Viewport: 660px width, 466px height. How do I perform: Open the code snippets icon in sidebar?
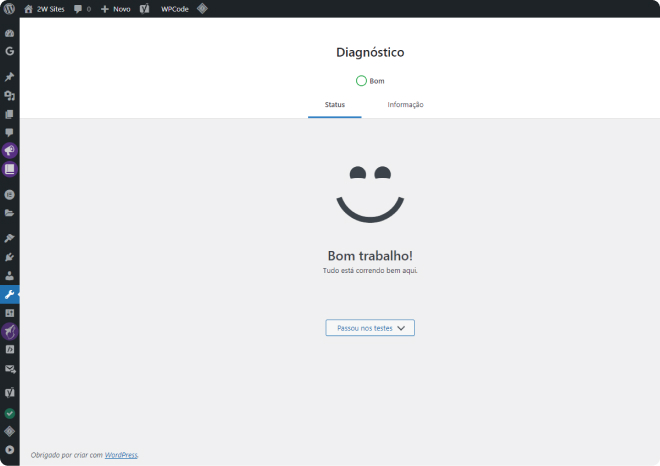[10, 349]
